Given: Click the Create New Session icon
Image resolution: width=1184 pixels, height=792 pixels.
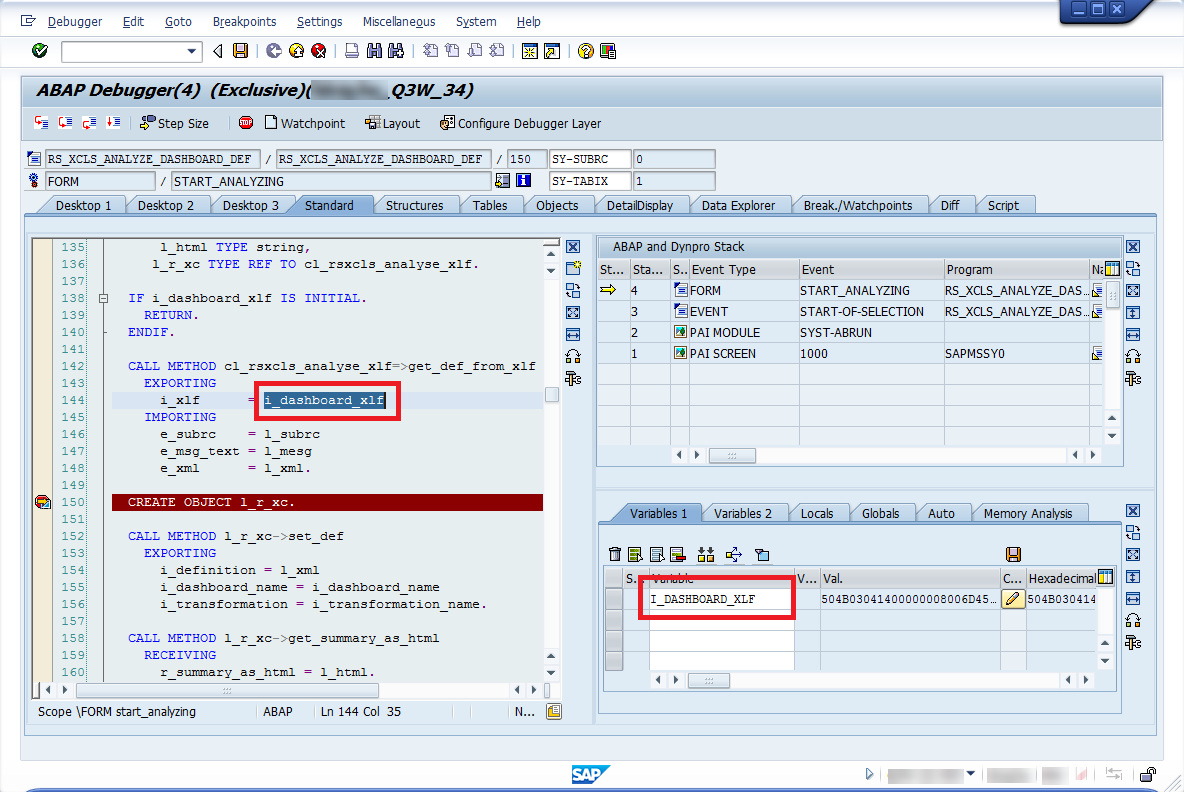Looking at the screenshot, I should (530, 51).
